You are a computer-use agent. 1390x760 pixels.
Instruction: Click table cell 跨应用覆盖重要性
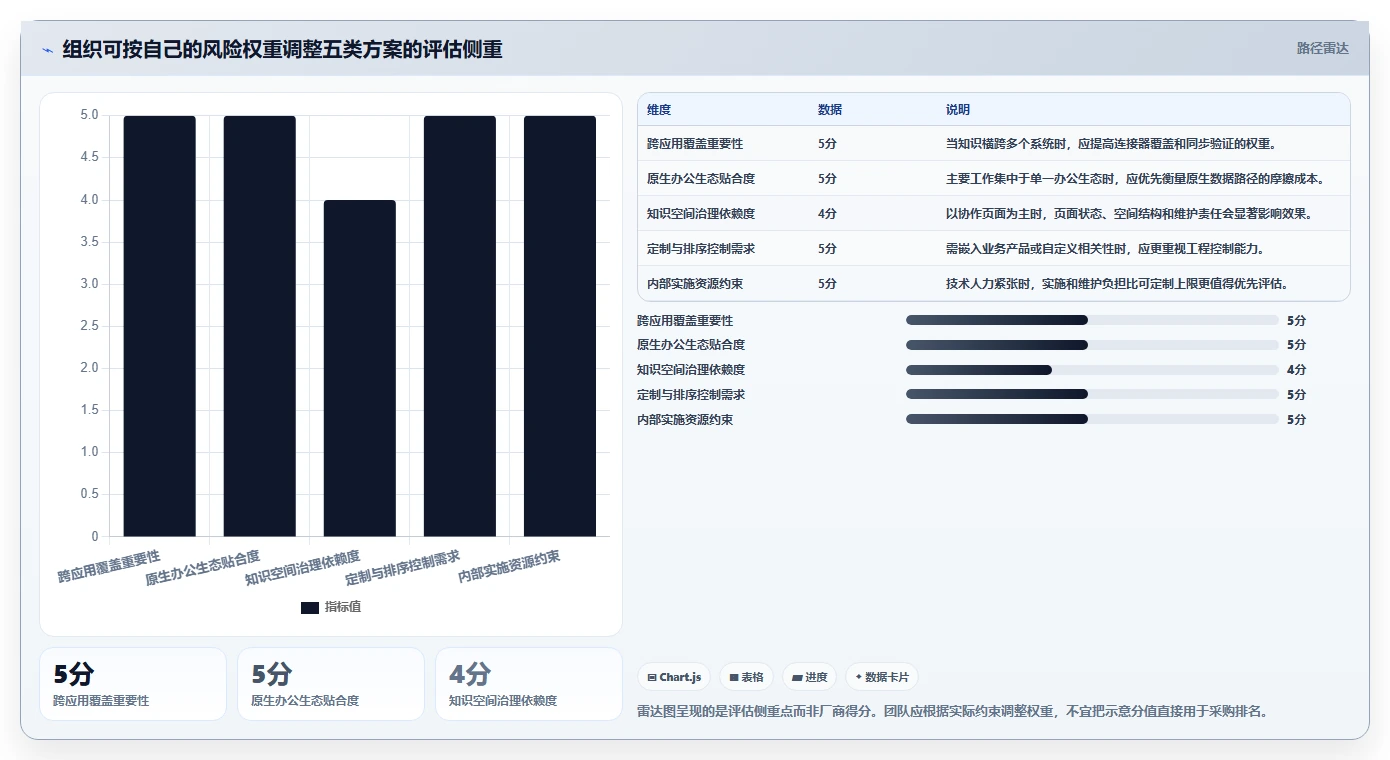click(695, 144)
